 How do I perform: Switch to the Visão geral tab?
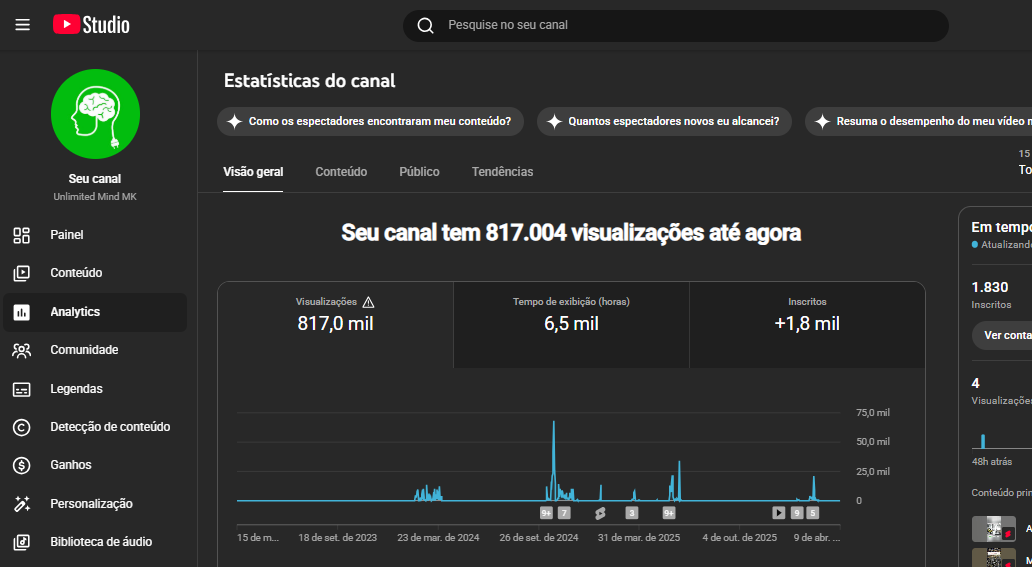pos(253,172)
